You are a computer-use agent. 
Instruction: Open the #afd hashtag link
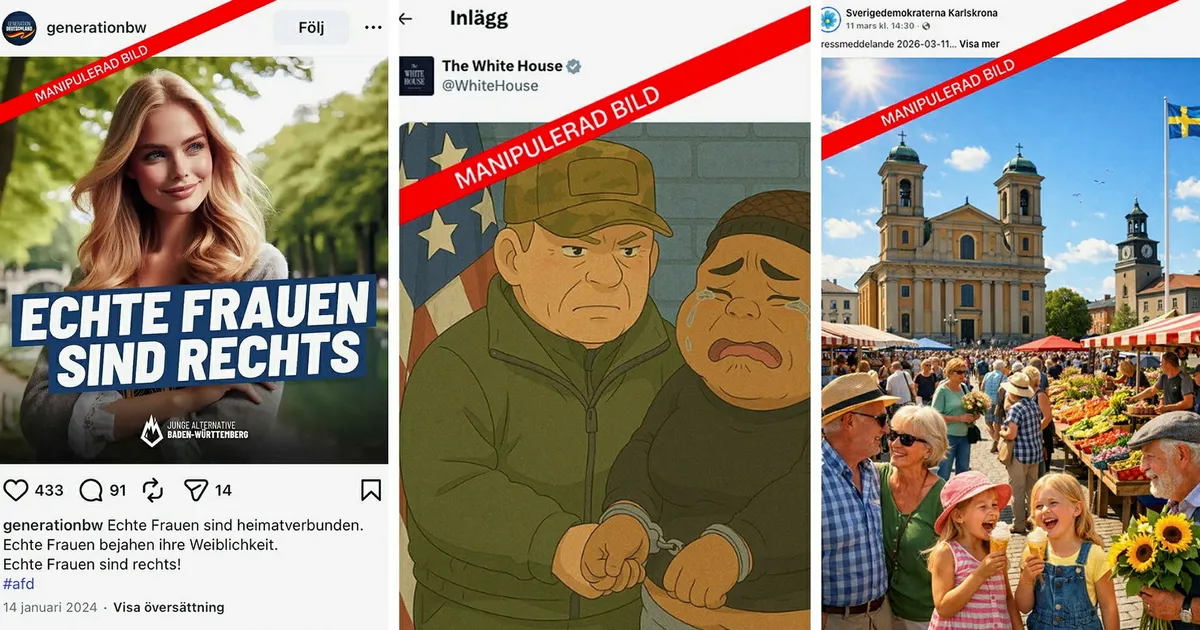19,584
